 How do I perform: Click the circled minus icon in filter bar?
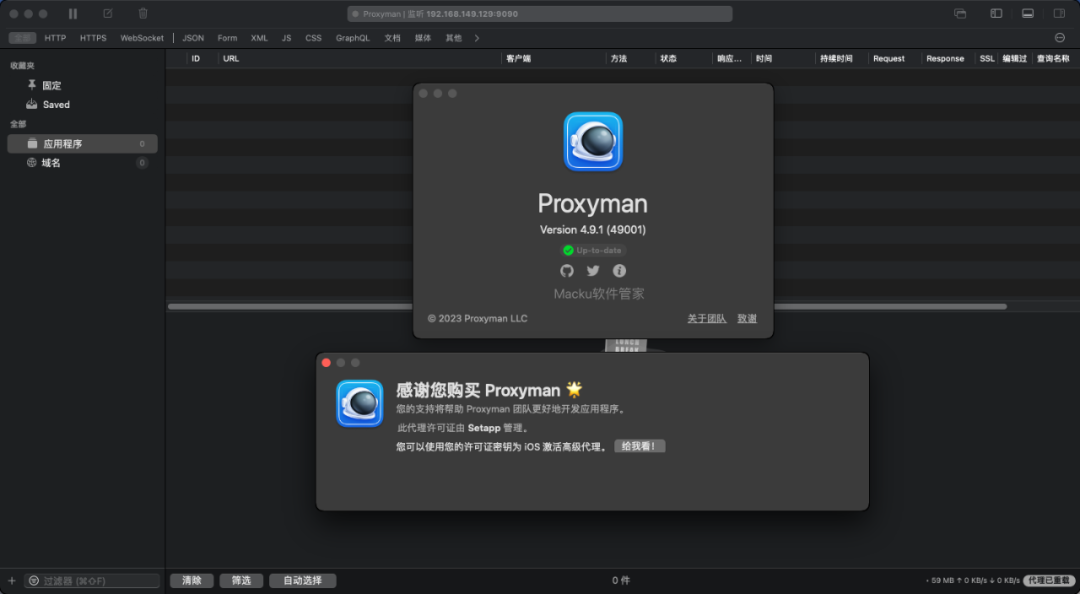click(1060, 38)
